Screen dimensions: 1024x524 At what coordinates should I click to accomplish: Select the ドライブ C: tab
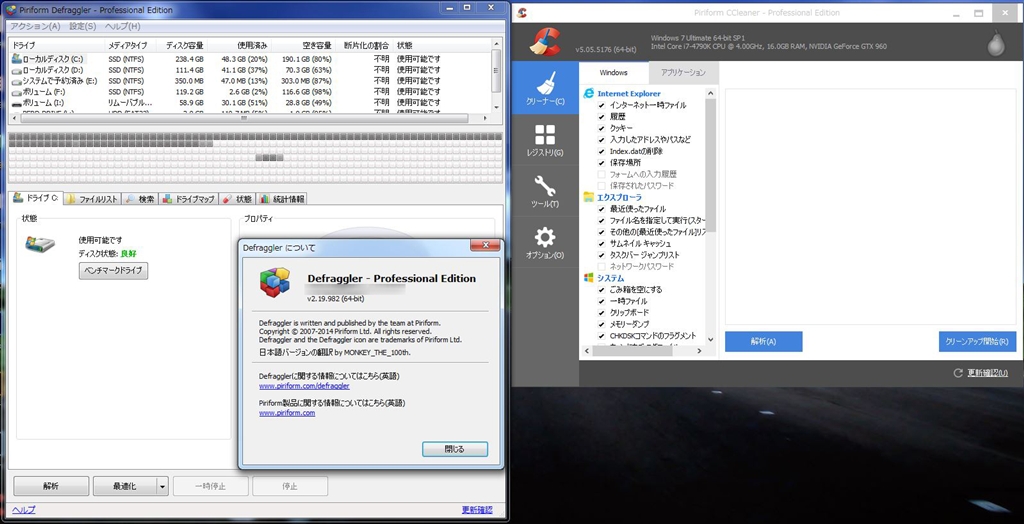[x=36, y=198]
